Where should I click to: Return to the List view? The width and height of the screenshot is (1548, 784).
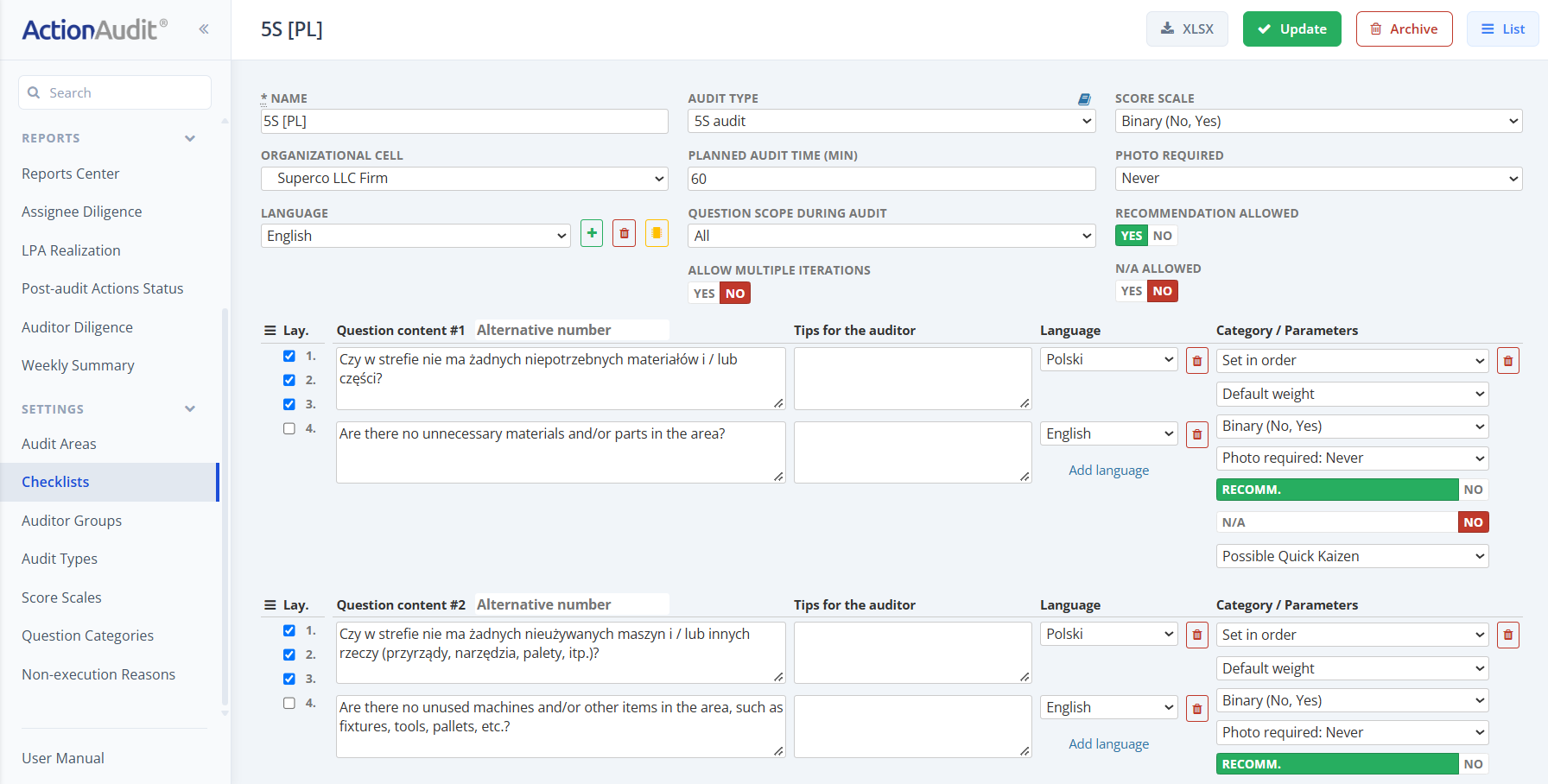click(x=1502, y=29)
